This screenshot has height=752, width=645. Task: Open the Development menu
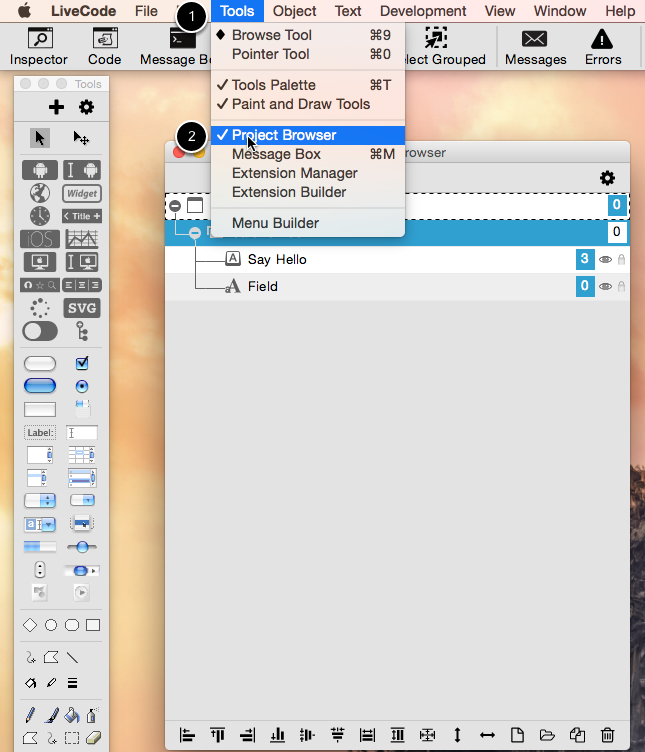tap(423, 11)
